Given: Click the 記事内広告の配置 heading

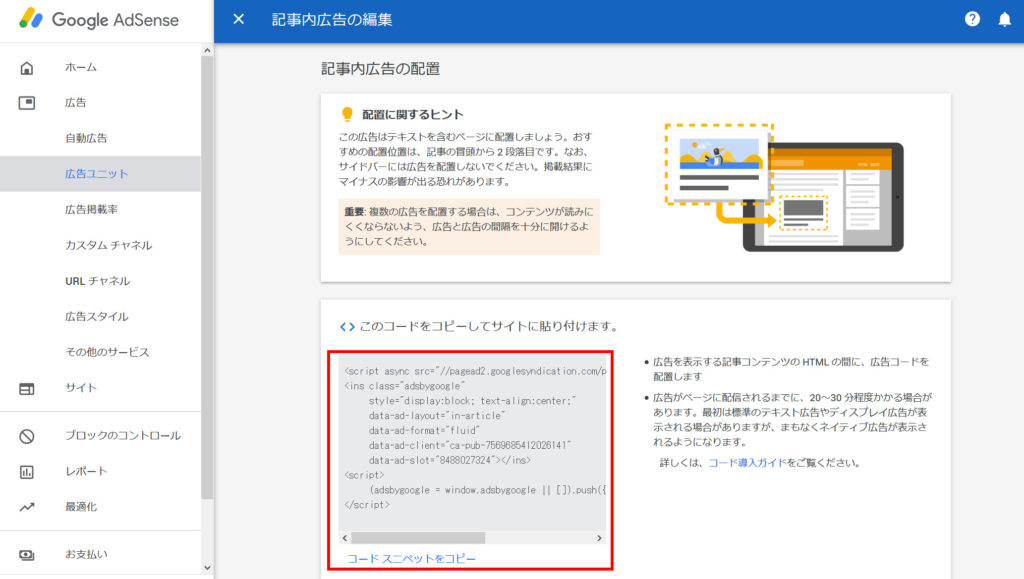Looking at the screenshot, I should 380,69.
